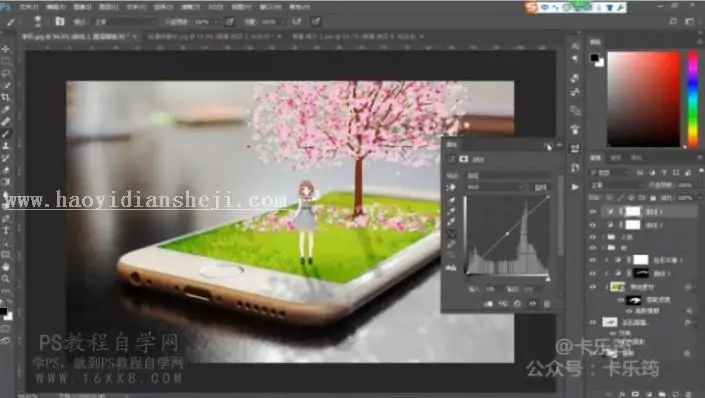This screenshot has width=705, height=398.
Task: Click the Auto button in Curves panel
Action: (541, 188)
